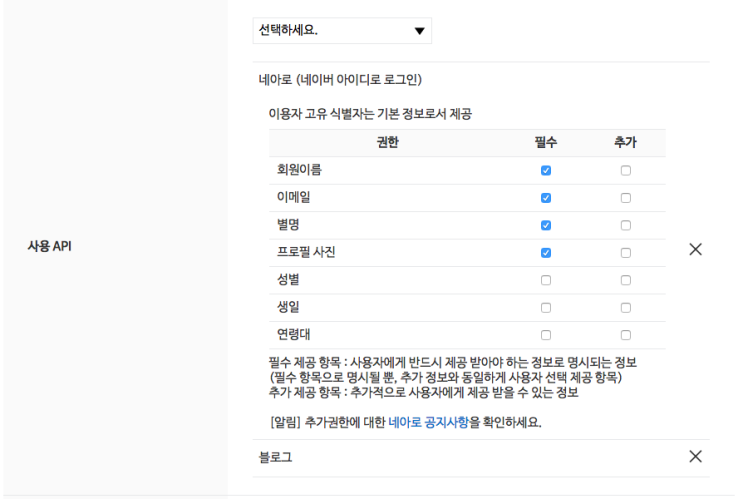Click the 별명 permission label
The image size is (743, 499).
click(x=288, y=225)
